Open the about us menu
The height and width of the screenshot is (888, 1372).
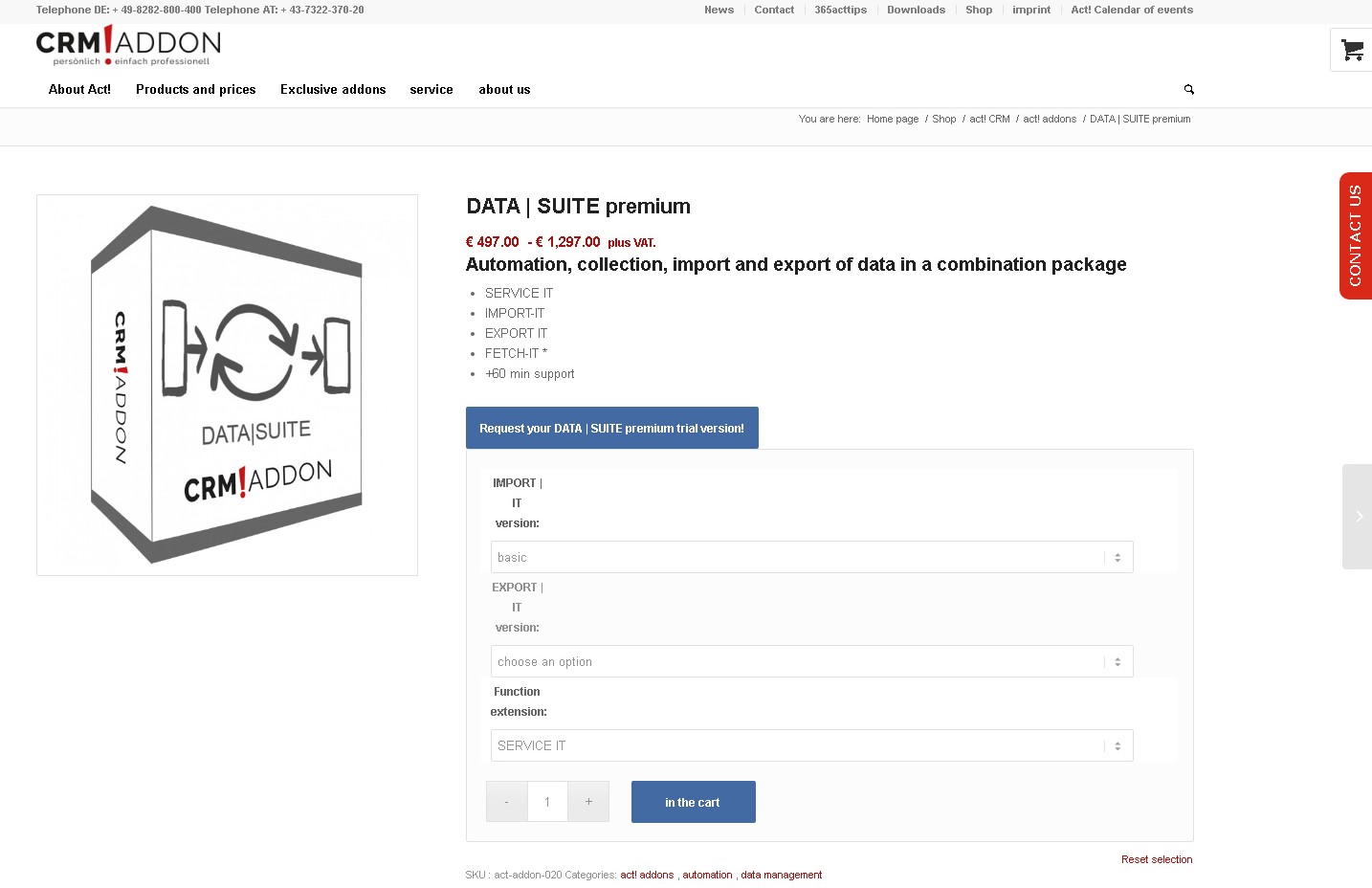click(504, 89)
